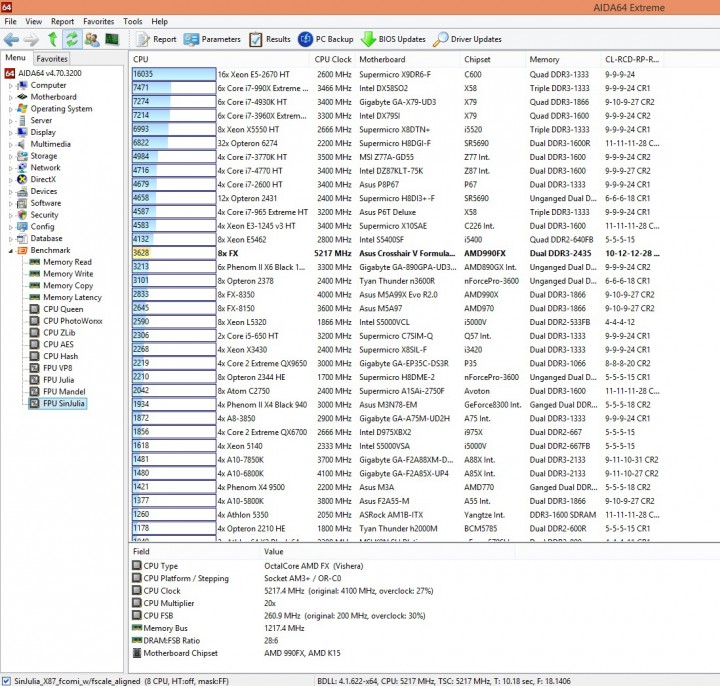
Task: Sort by the CPU Clock column header
Action: point(333,59)
